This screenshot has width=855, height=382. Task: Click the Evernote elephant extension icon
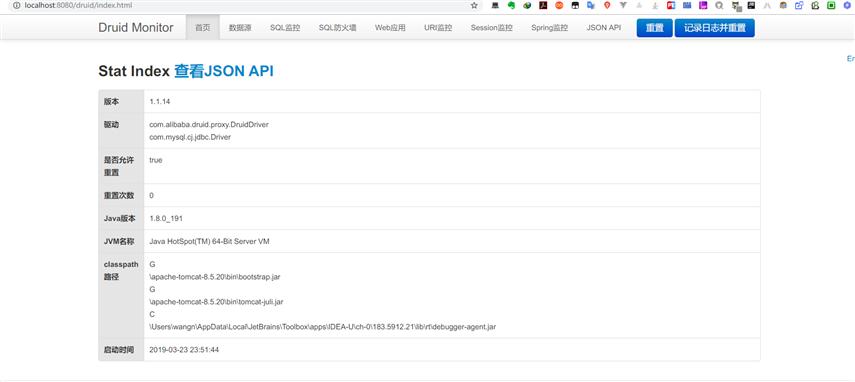[511, 5]
